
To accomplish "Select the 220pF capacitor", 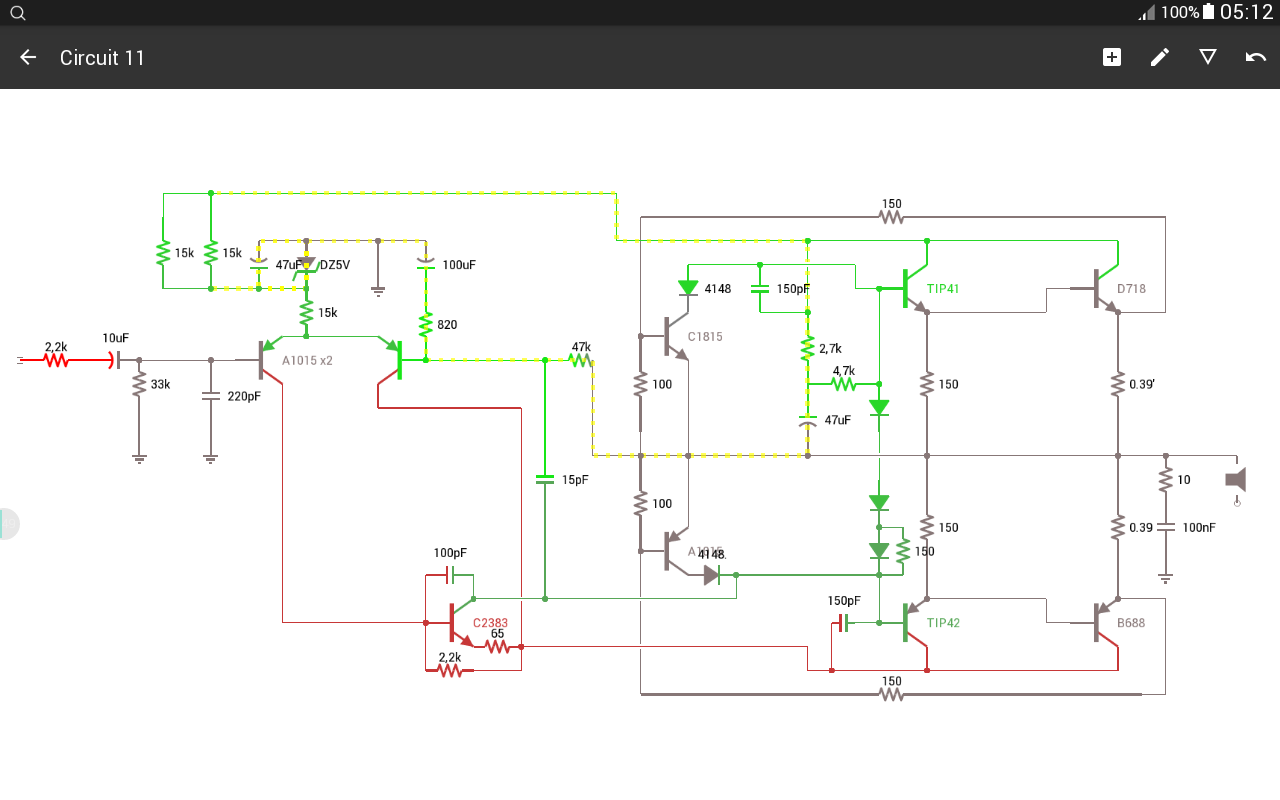I will coord(210,396).
